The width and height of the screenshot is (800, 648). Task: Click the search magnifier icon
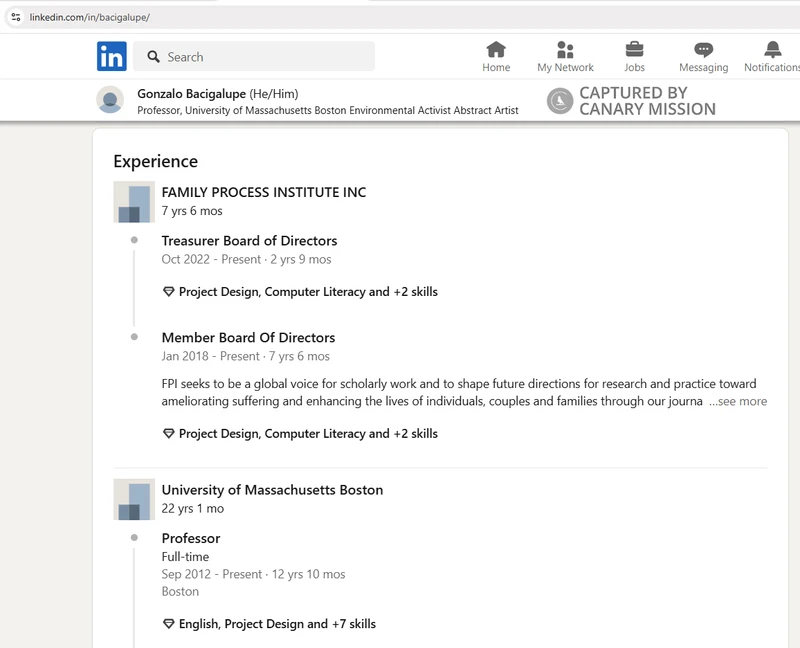click(153, 57)
